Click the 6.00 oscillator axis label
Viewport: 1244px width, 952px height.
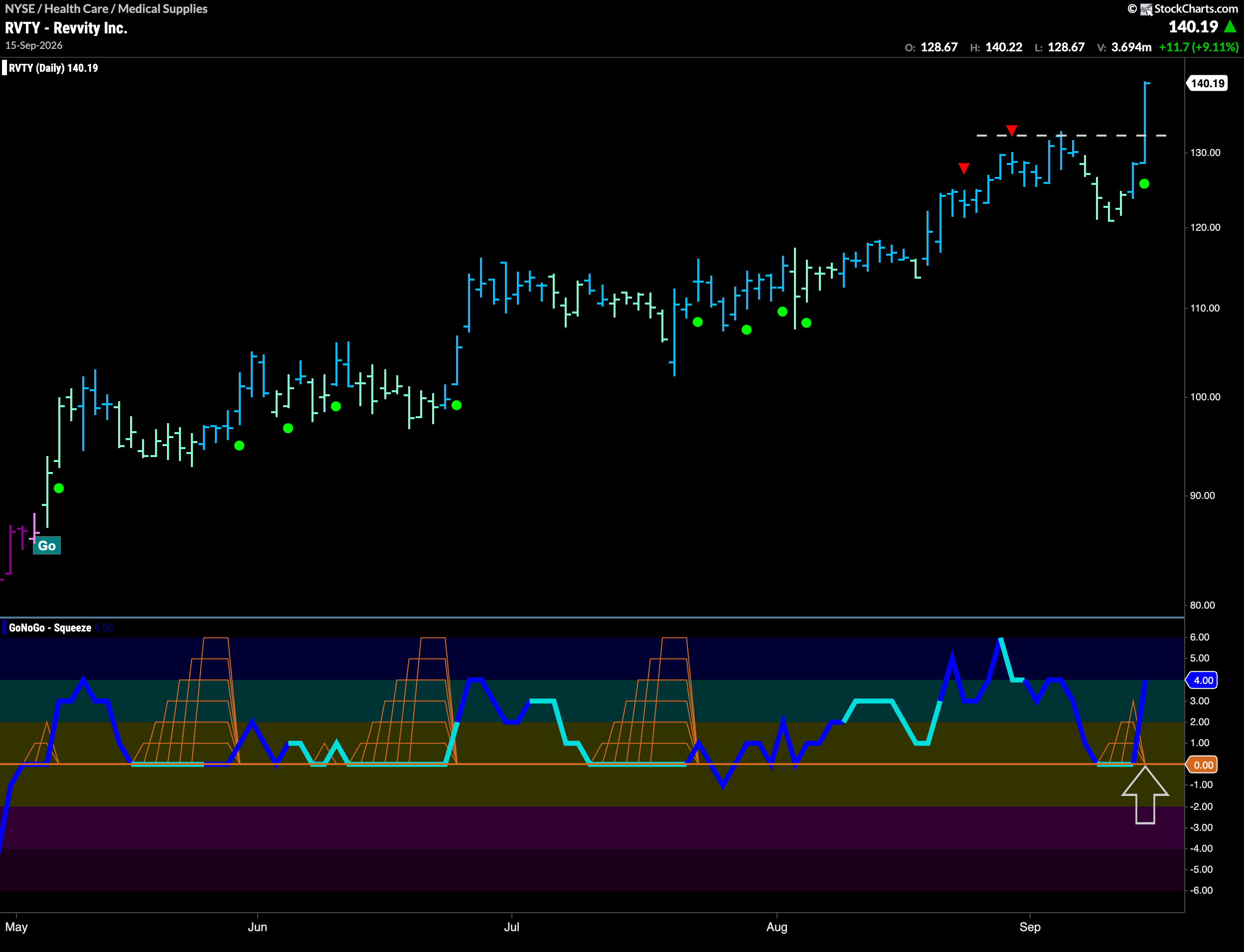[1199, 637]
